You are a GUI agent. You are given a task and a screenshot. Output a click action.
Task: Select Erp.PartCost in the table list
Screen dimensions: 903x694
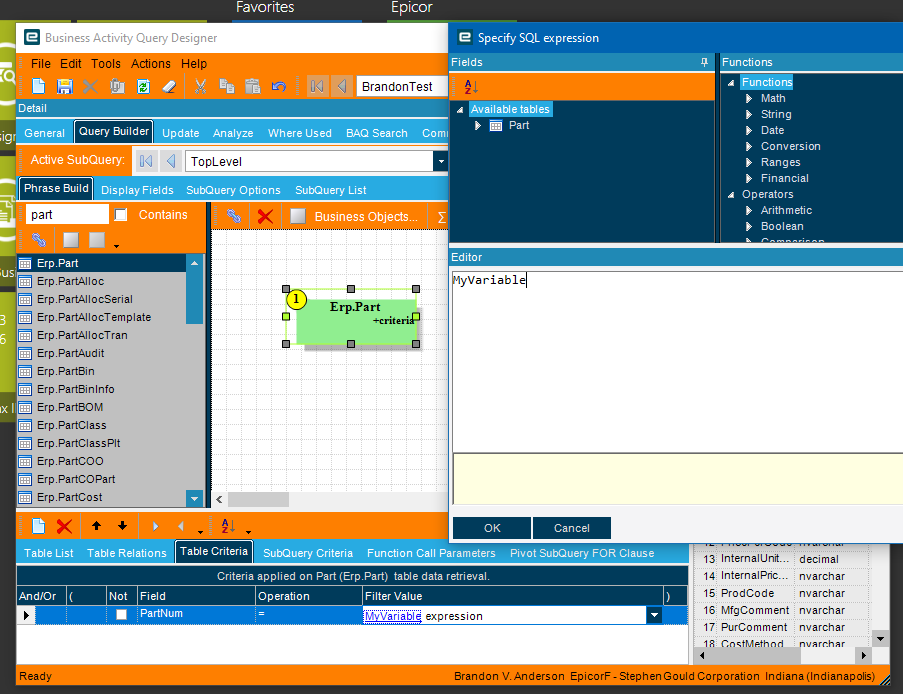tap(70, 497)
